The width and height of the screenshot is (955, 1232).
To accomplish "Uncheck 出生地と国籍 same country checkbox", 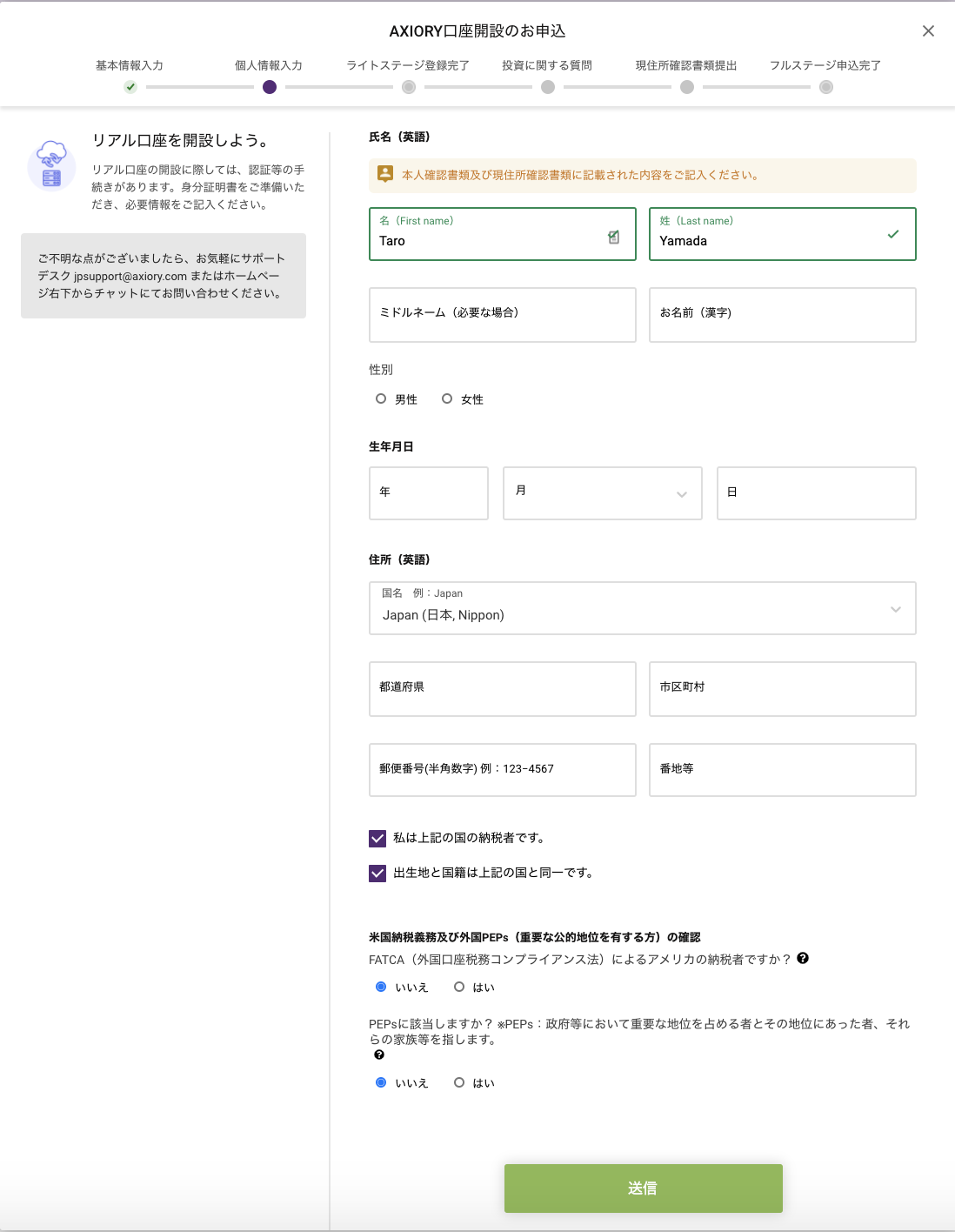I will point(377,873).
